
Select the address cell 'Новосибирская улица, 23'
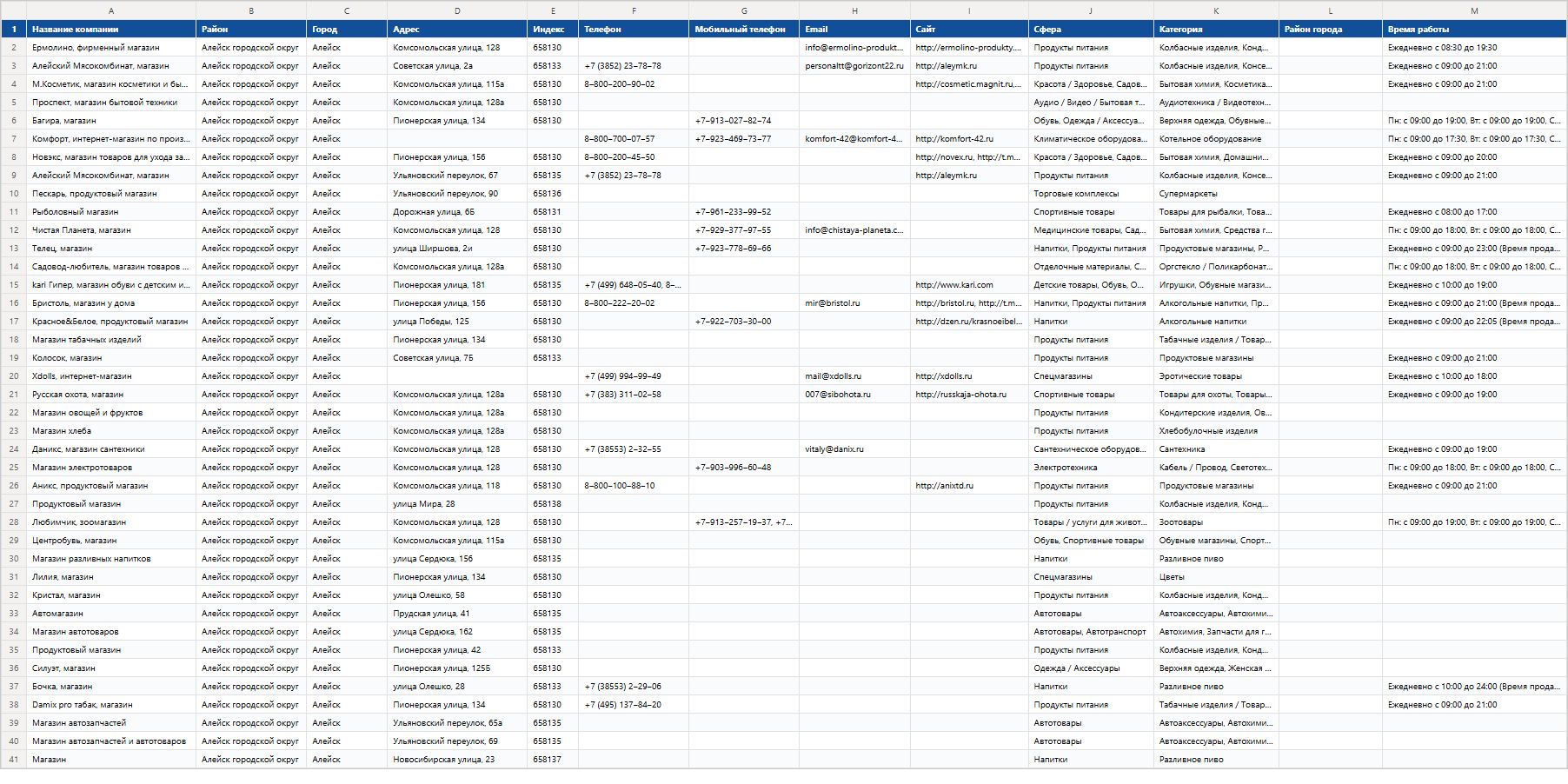point(457,760)
